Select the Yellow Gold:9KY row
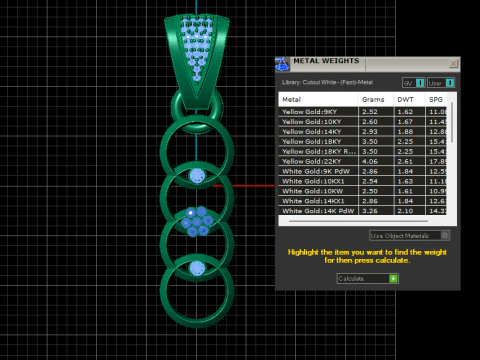 [x=363, y=112]
